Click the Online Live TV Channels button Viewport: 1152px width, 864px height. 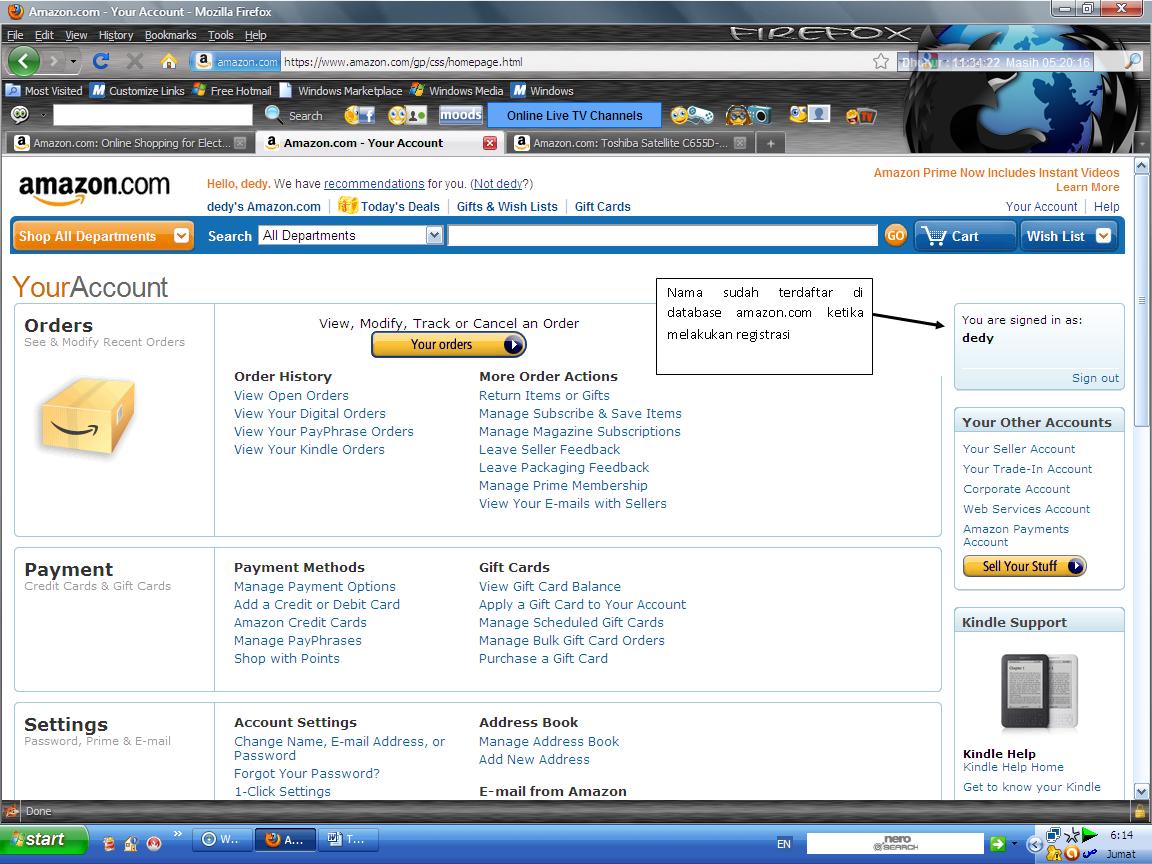[x=575, y=115]
